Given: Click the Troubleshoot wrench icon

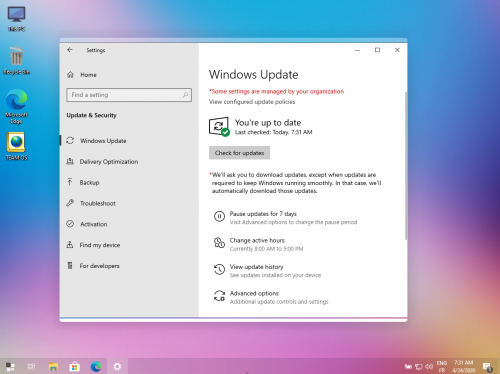Looking at the screenshot, I should pyautogui.click(x=70, y=203).
